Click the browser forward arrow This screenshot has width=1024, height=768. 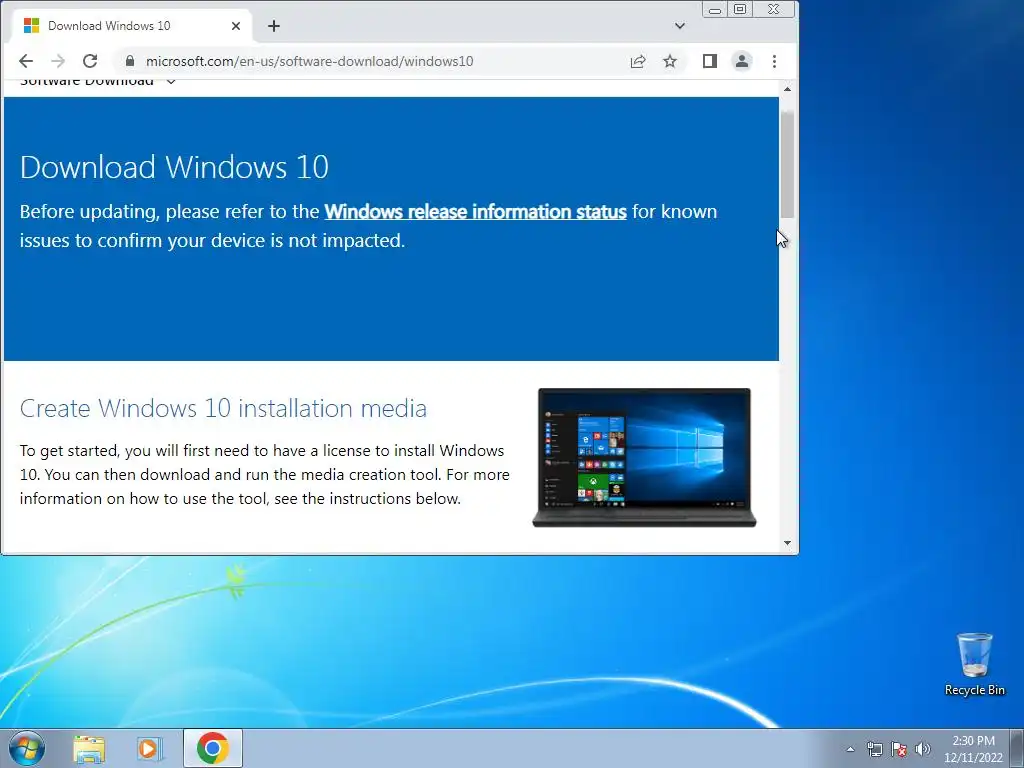click(58, 61)
